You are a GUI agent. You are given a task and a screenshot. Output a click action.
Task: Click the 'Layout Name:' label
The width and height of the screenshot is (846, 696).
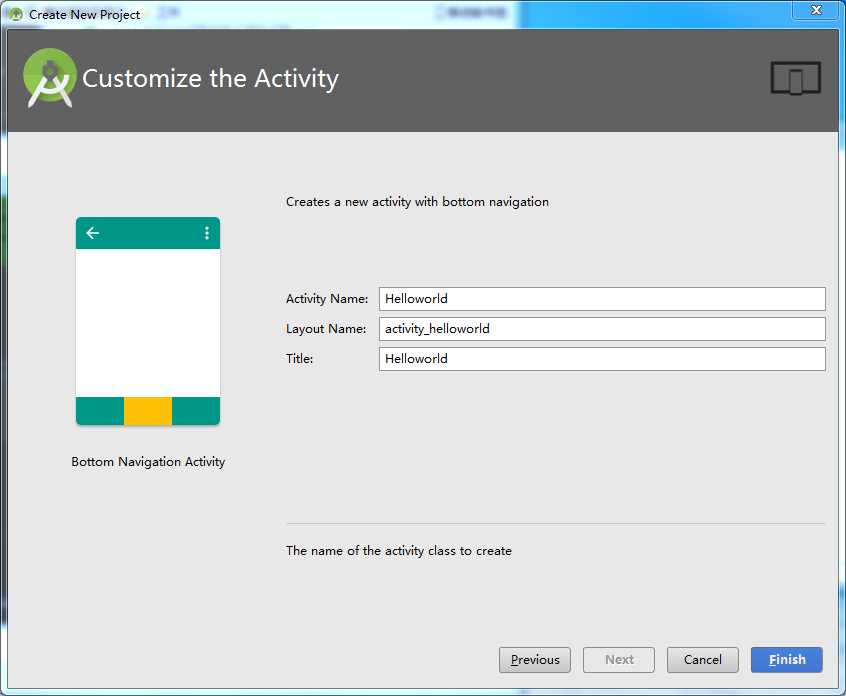click(x=326, y=329)
